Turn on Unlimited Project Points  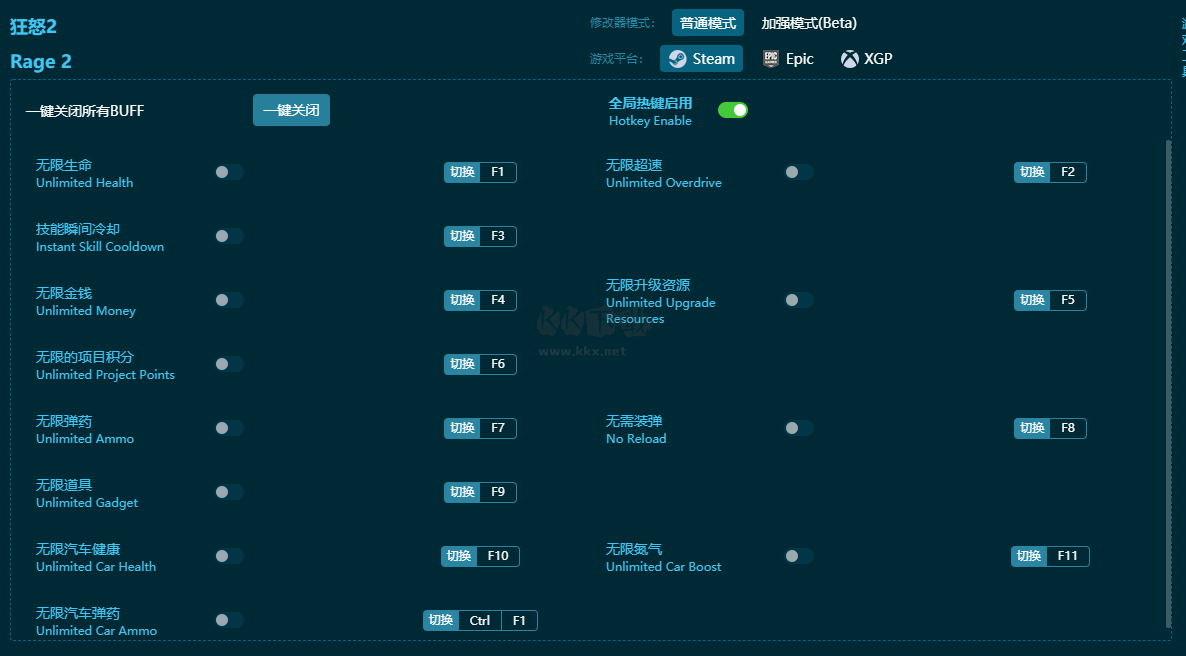[228, 364]
